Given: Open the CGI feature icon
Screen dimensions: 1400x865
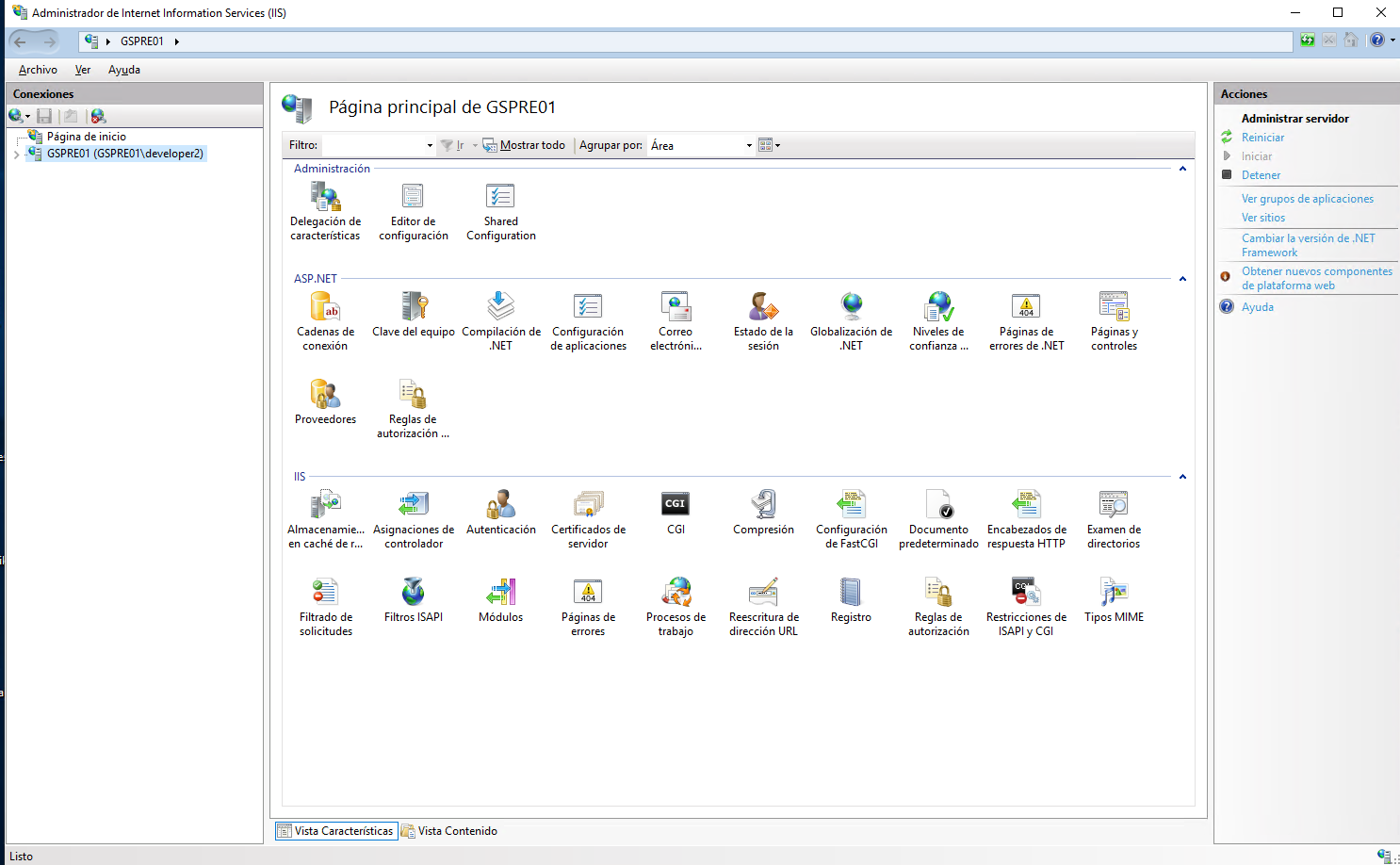Looking at the screenshot, I should [x=676, y=506].
